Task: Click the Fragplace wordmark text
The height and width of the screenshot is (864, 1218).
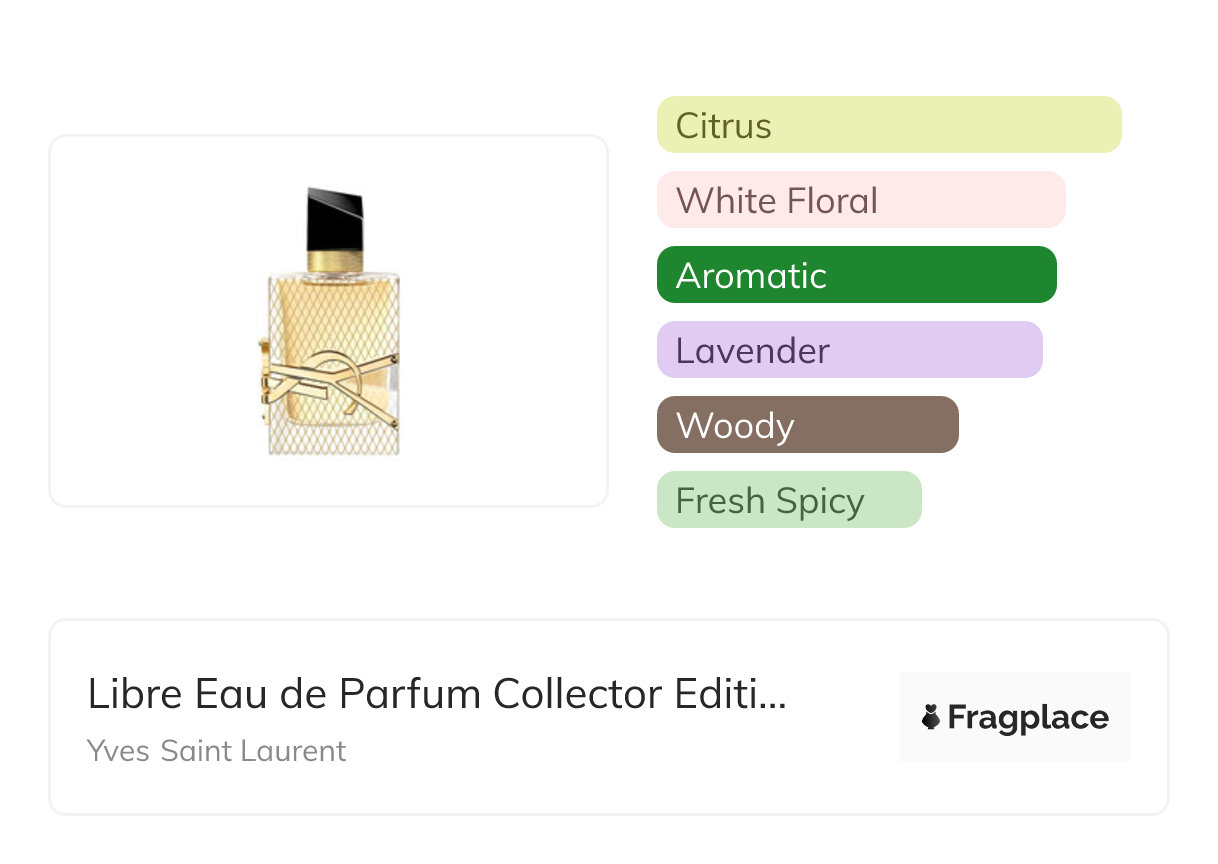Action: point(1028,717)
